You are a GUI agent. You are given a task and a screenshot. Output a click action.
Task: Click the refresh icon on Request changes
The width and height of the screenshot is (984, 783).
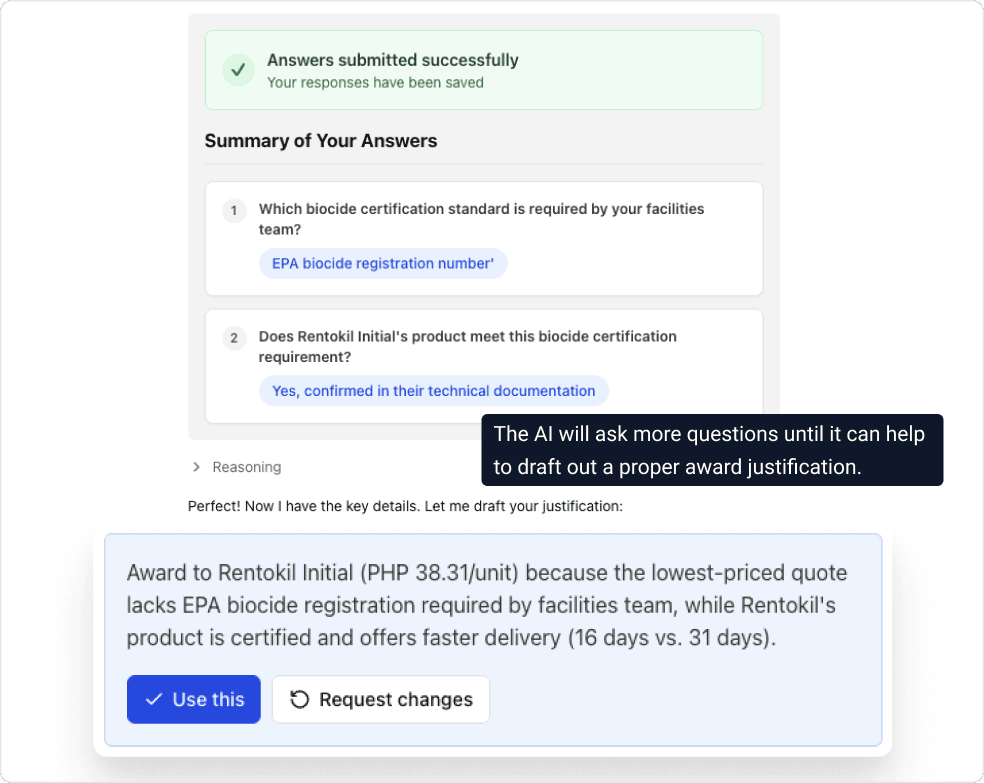(x=299, y=699)
